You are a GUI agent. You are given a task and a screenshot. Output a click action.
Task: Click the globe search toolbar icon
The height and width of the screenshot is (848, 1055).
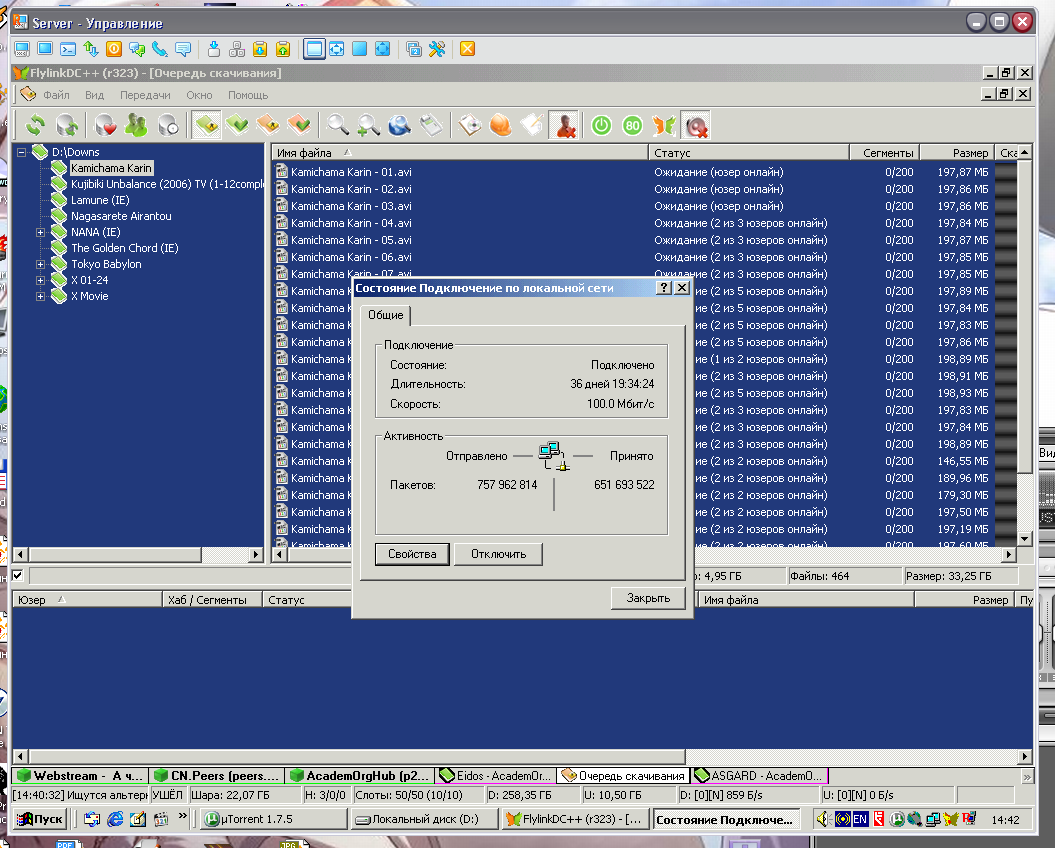point(399,125)
